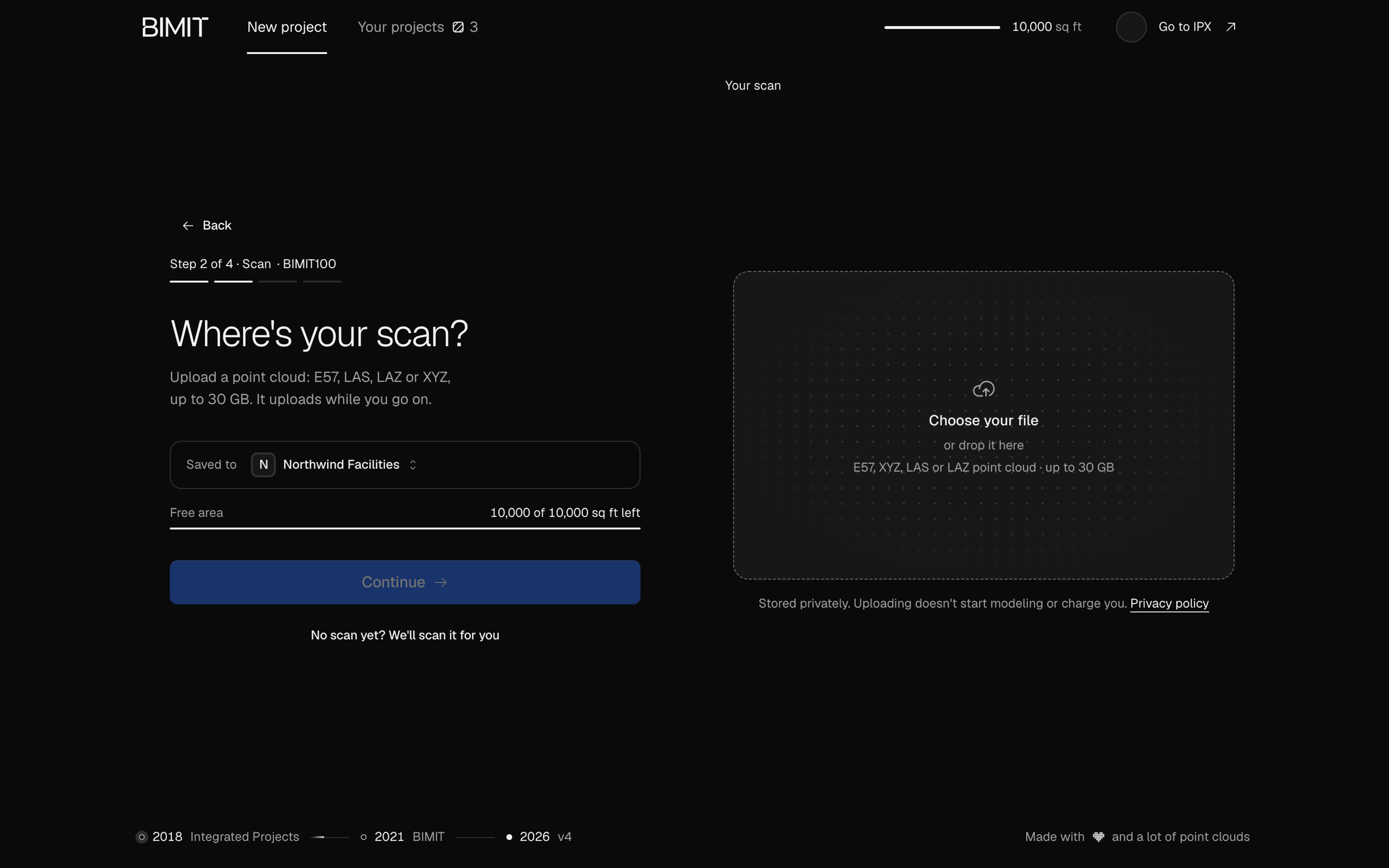Click the 10,000 of 10,000 sq ft left text
The height and width of the screenshot is (868, 1389).
pos(565,513)
